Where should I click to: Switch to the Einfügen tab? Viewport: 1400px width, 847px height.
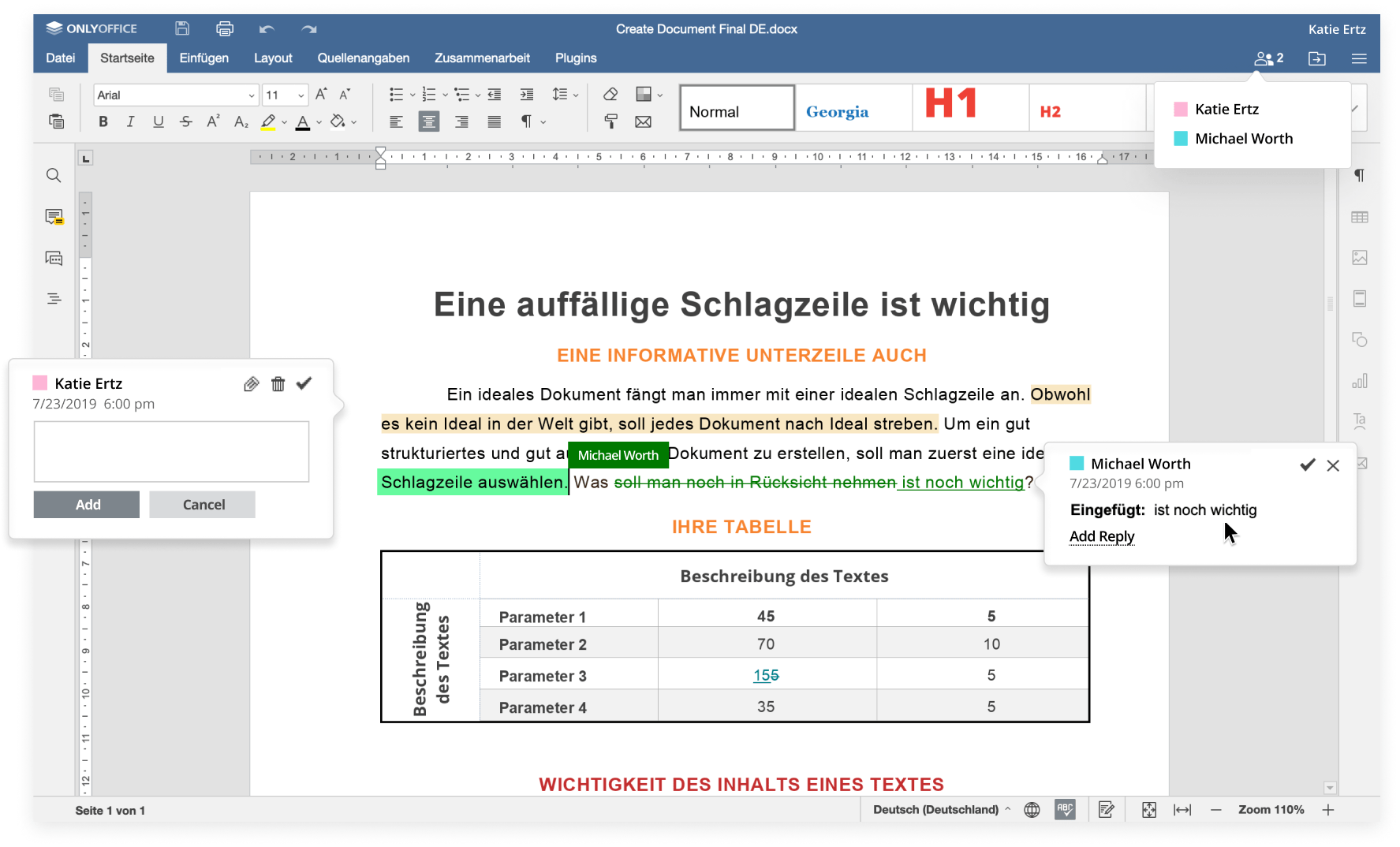[204, 58]
